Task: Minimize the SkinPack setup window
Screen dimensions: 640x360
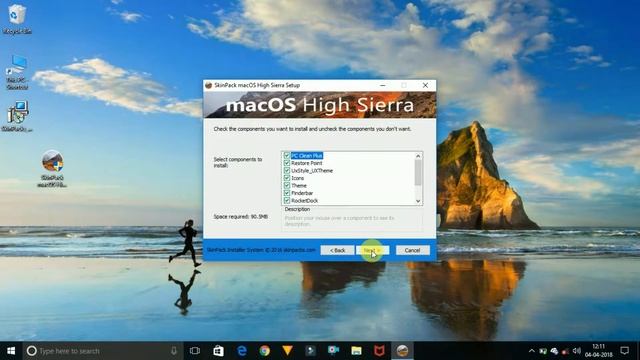Action: pos(382,85)
